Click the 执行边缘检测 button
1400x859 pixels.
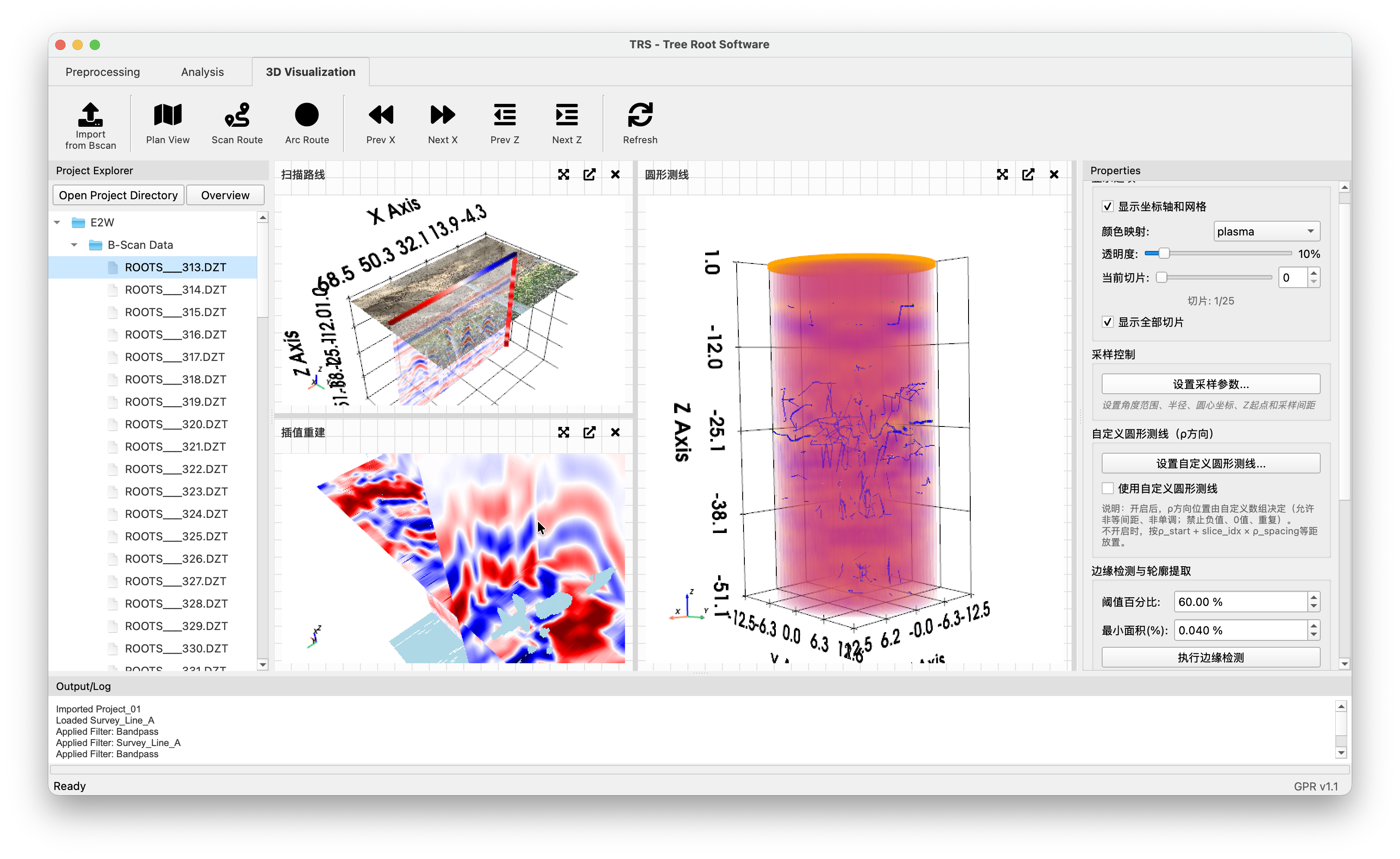1210,658
